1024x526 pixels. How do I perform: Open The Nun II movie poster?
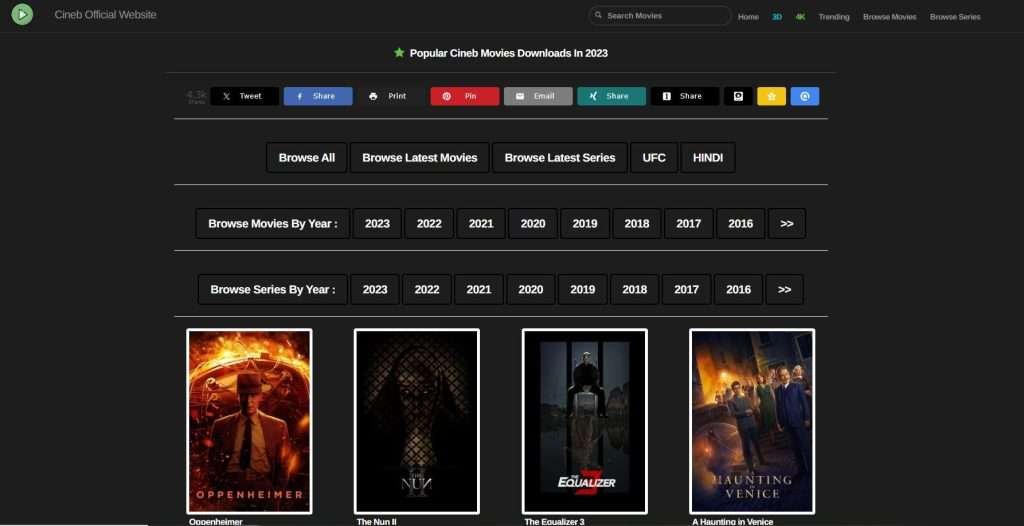[417, 421]
